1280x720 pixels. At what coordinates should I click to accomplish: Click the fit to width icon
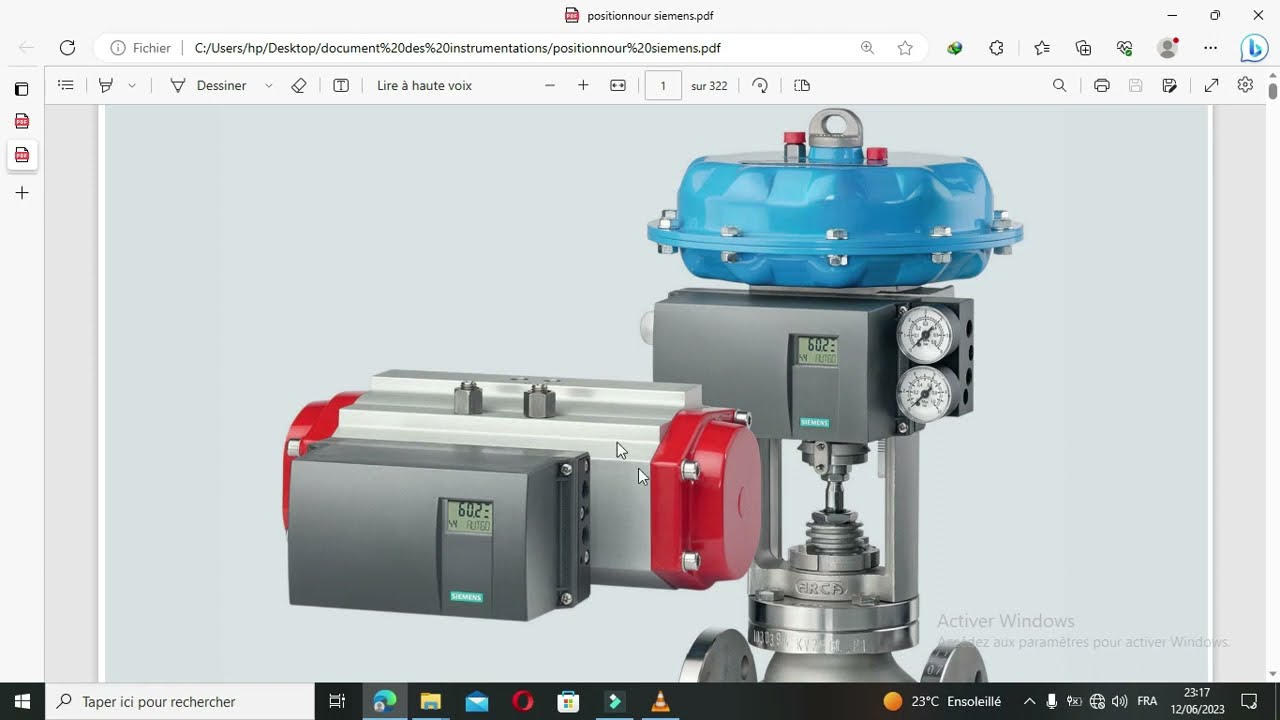(618, 86)
